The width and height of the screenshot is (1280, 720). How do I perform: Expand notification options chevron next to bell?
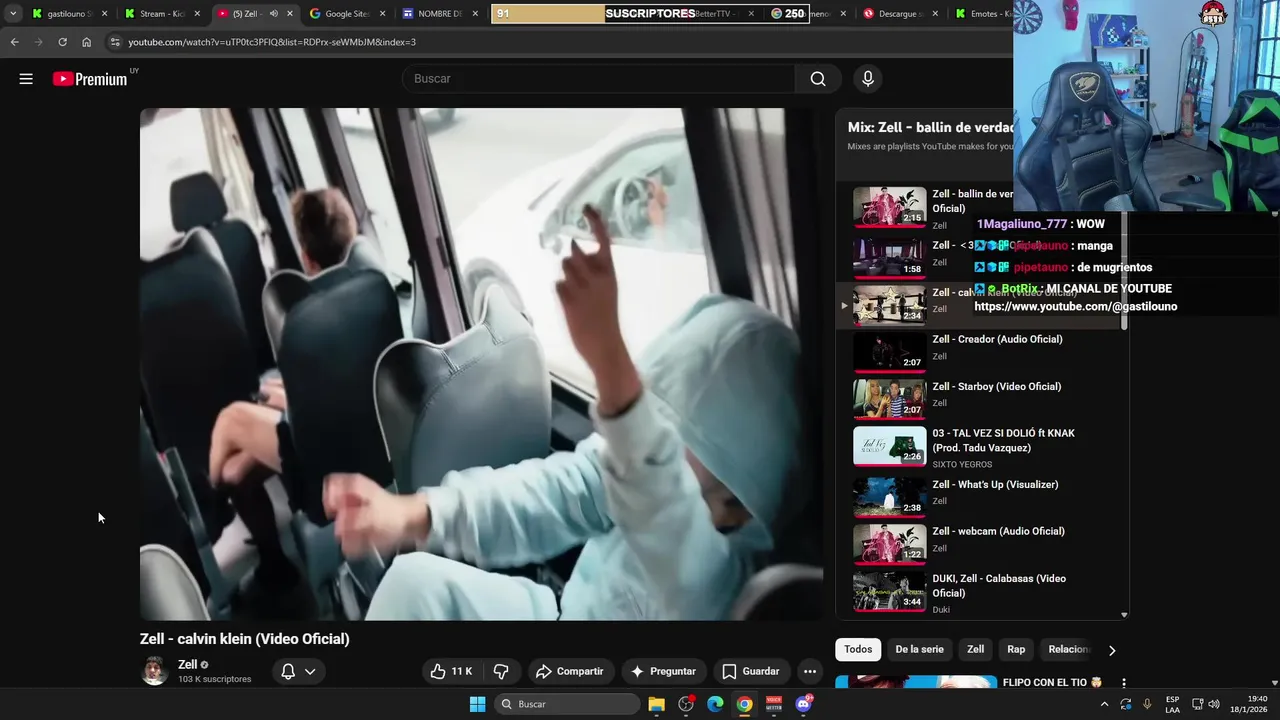[x=310, y=671]
